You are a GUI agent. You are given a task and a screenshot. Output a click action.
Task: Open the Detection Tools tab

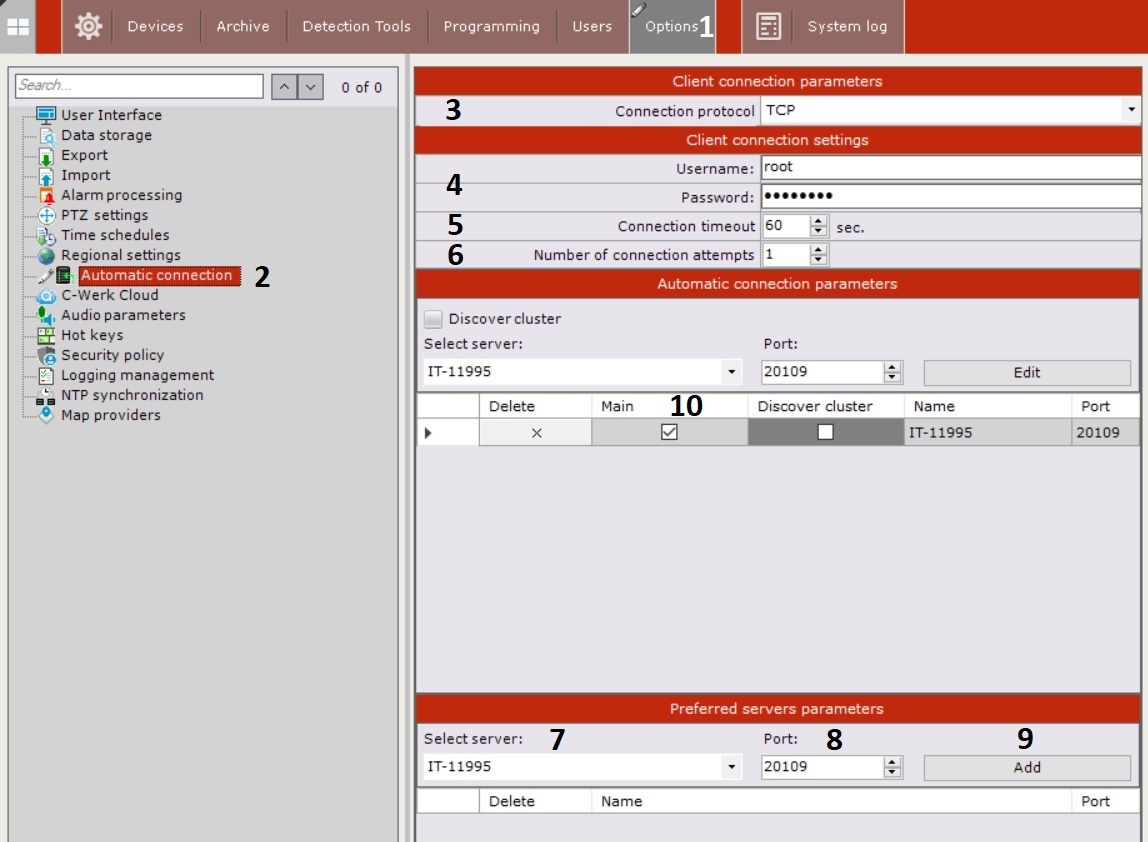[356, 27]
